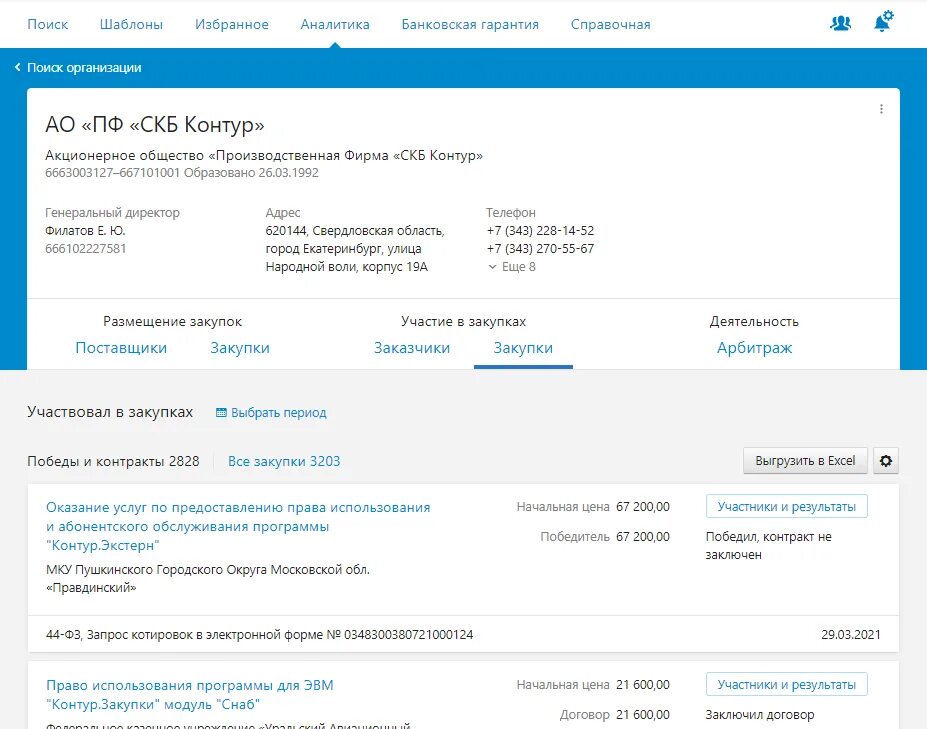This screenshot has height=729, width=927.
Task: Go back to Поиск организации
Action: point(84,67)
